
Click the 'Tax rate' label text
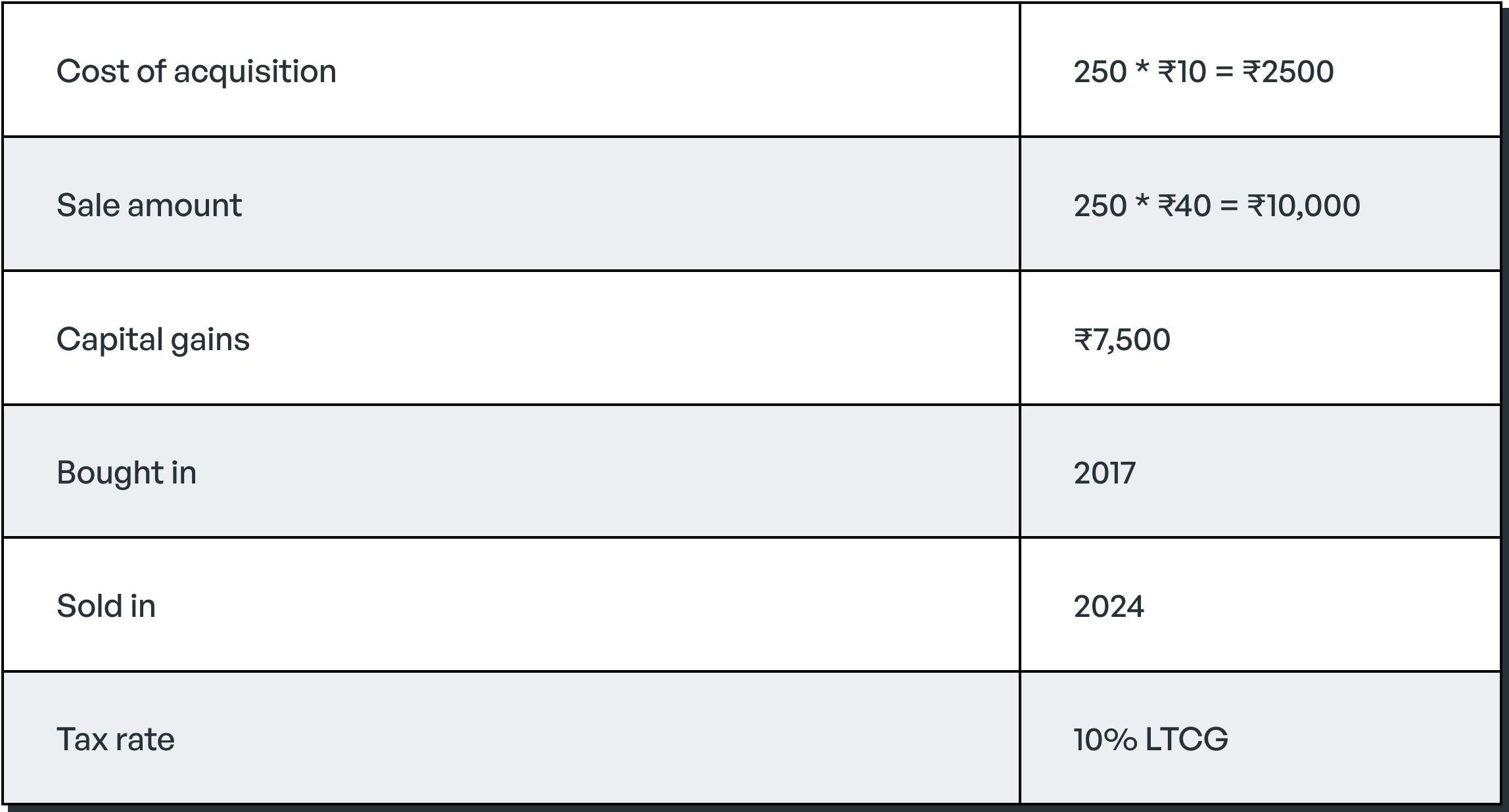(116, 739)
